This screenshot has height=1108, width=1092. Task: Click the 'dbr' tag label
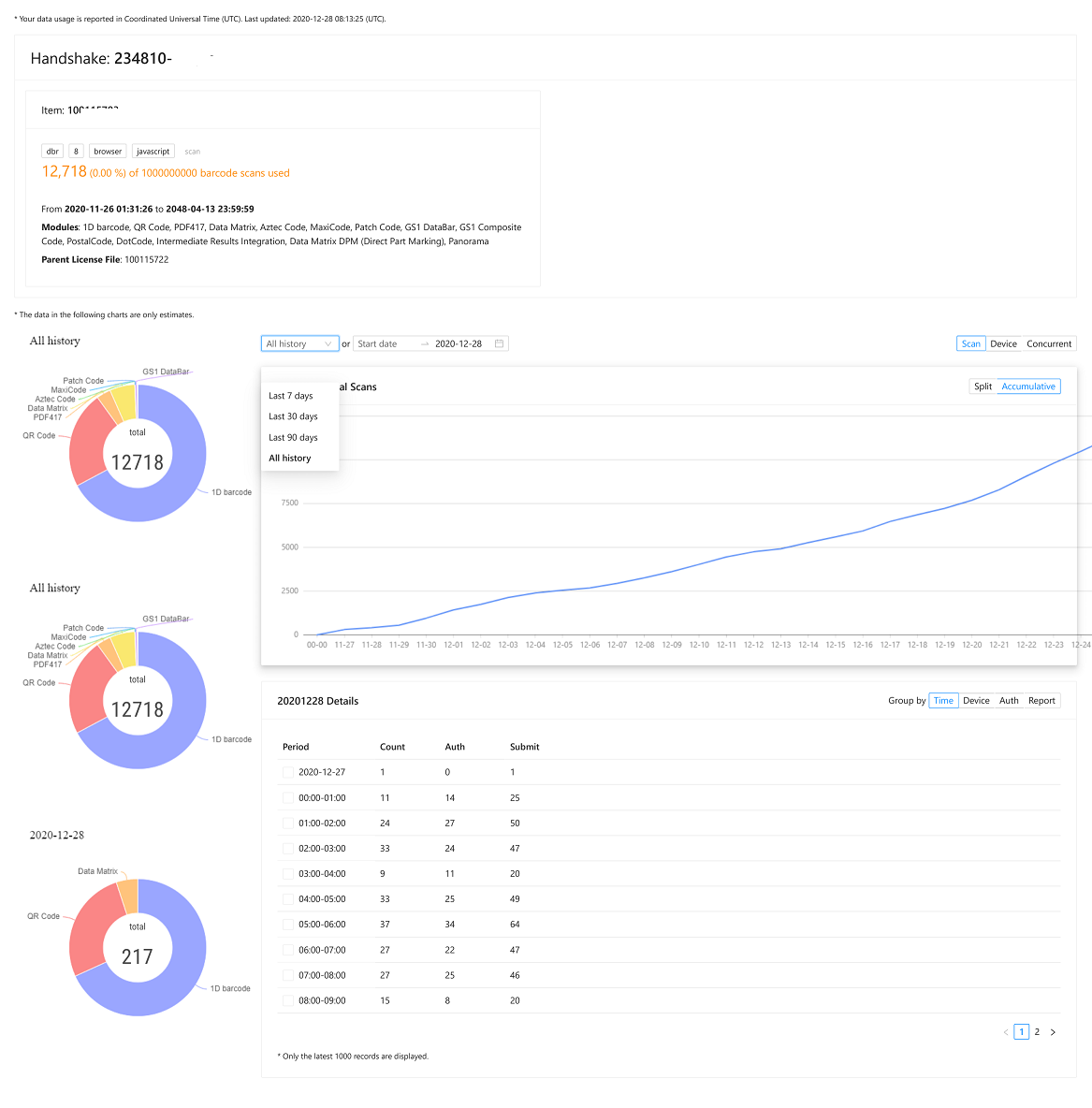(52, 152)
